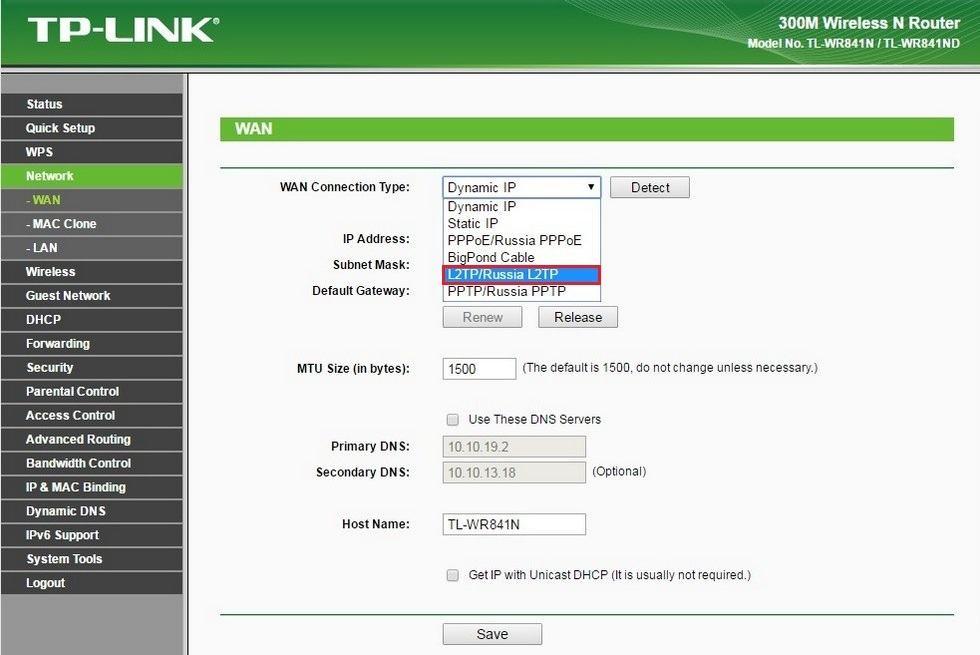Open Guest Network settings

[x=91, y=296]
